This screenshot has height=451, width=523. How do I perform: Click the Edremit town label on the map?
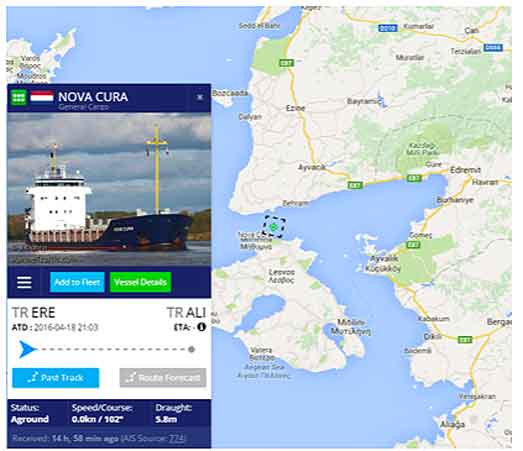pyautogui.click(x=466, y=170)
